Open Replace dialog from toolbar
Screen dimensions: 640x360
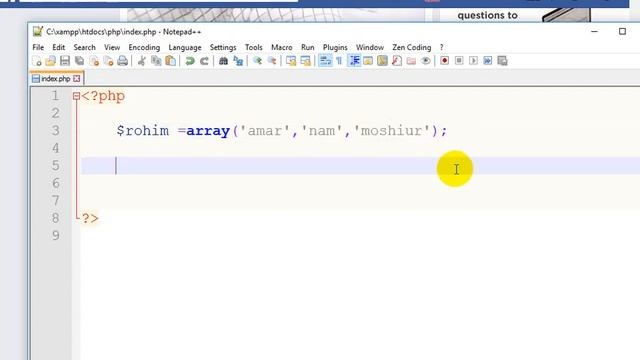pyautogui.click(x=238, y=61)
